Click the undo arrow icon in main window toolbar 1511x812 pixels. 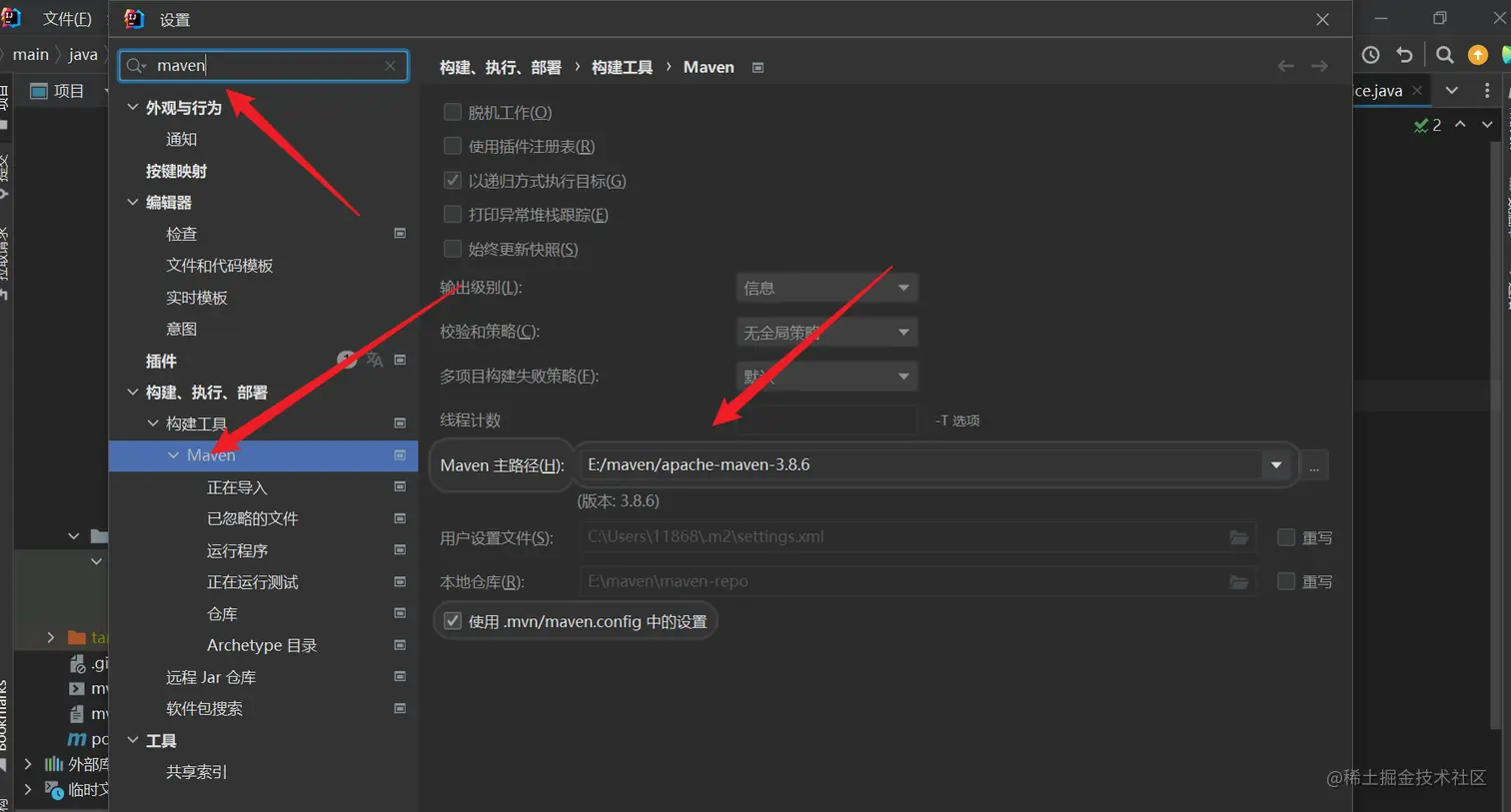point(1404,55)
